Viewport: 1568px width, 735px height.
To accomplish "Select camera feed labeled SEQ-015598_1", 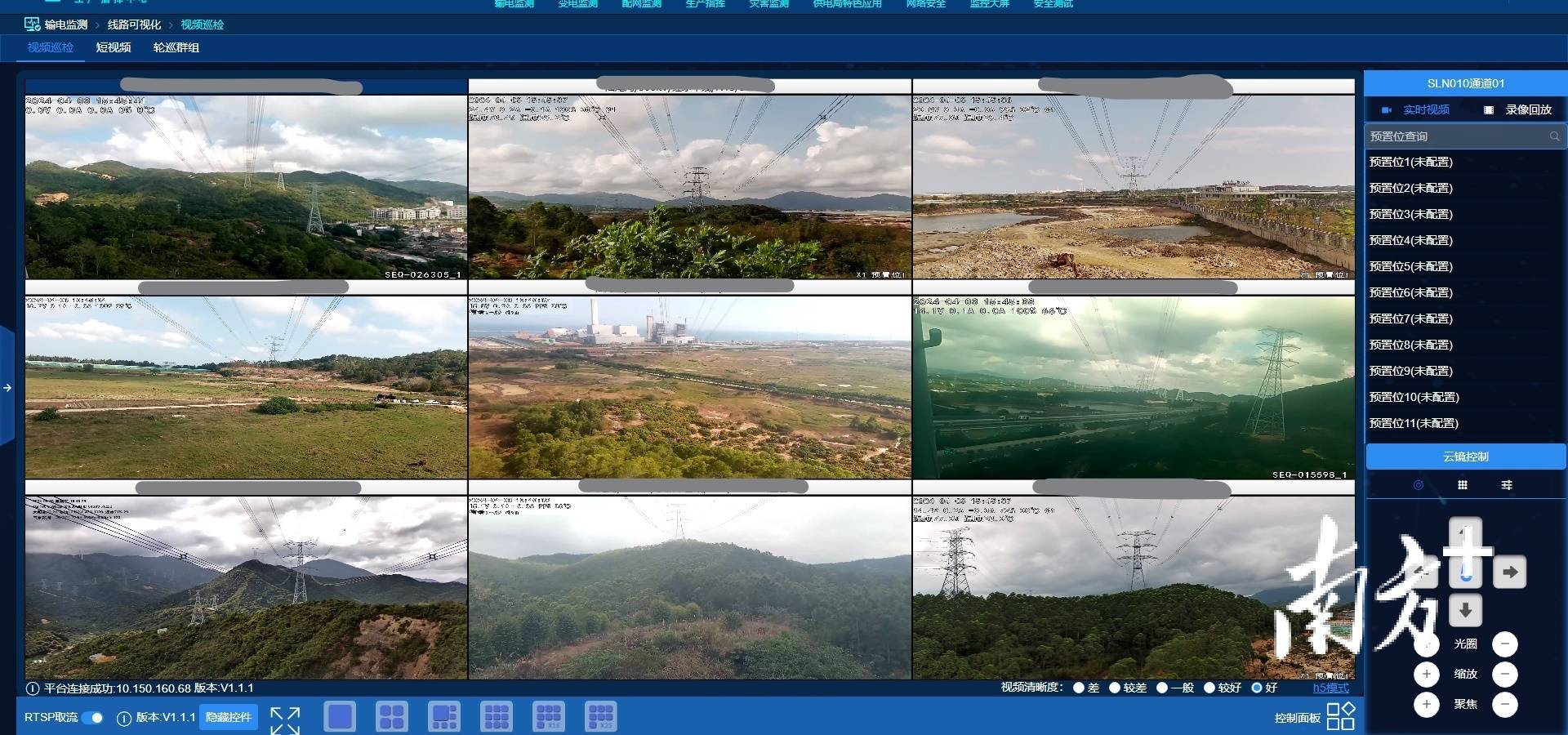I will point(1134,387).
